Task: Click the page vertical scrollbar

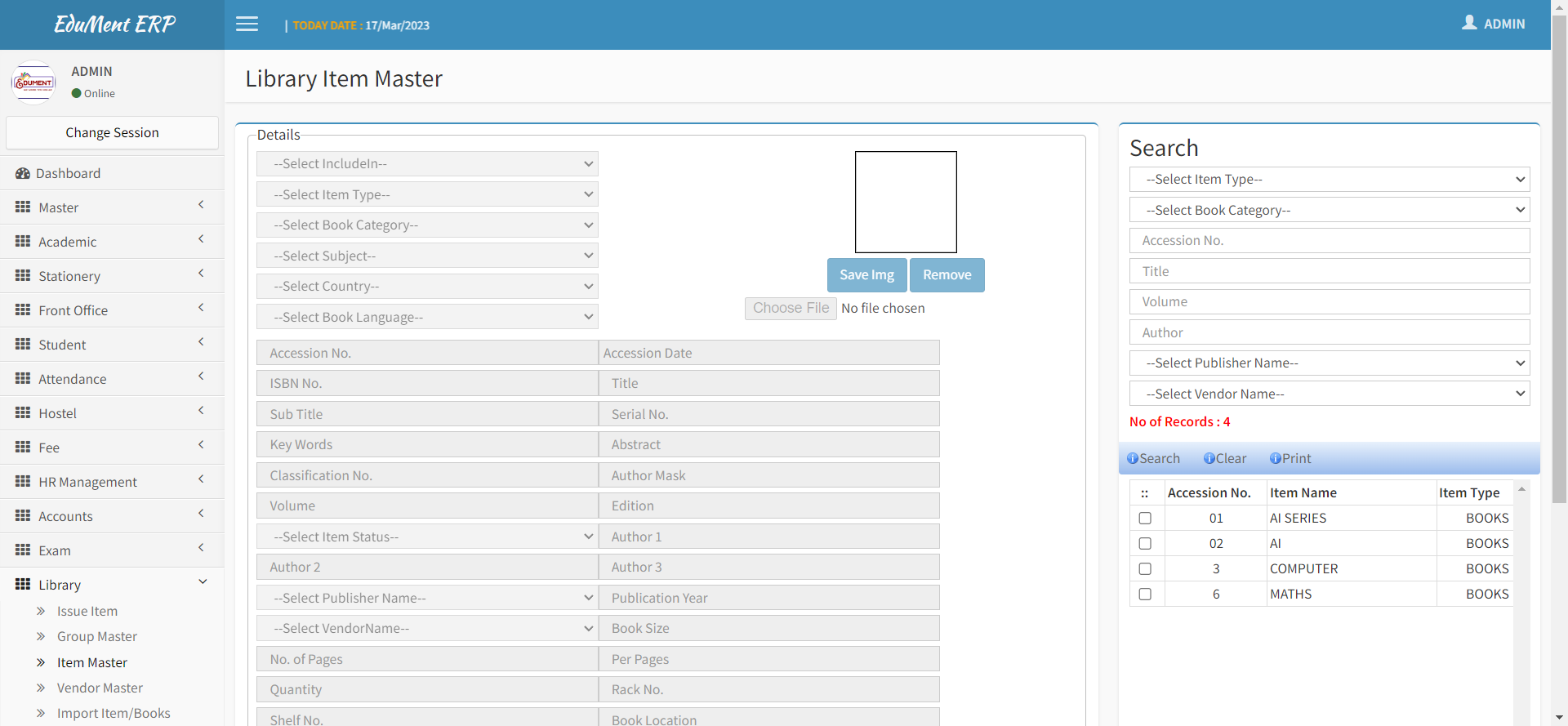Action: 1559,327
